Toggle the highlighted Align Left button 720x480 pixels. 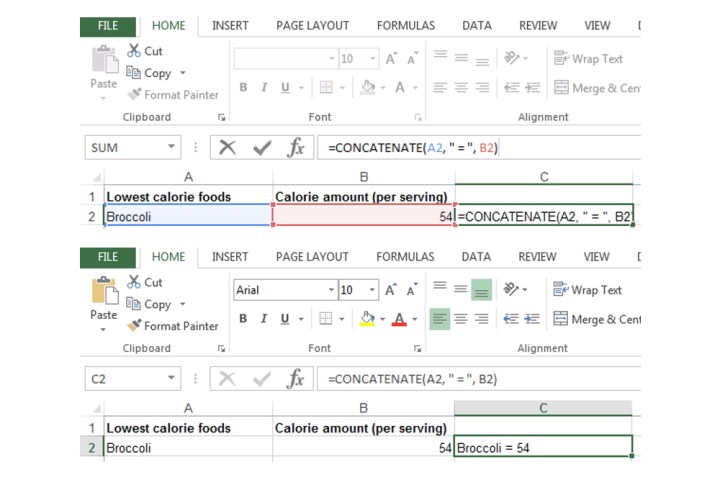click(439, 320)
